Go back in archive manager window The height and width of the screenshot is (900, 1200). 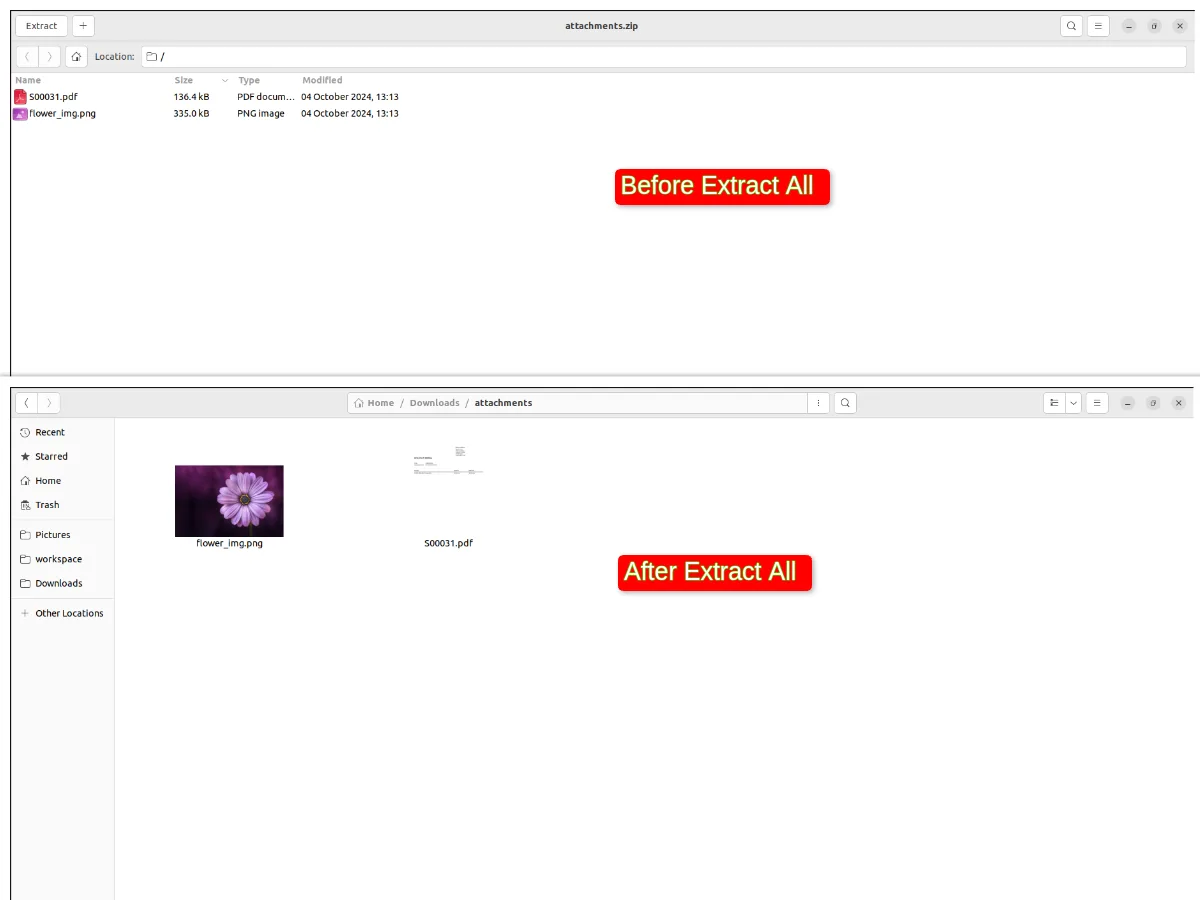tap(27, 57)
